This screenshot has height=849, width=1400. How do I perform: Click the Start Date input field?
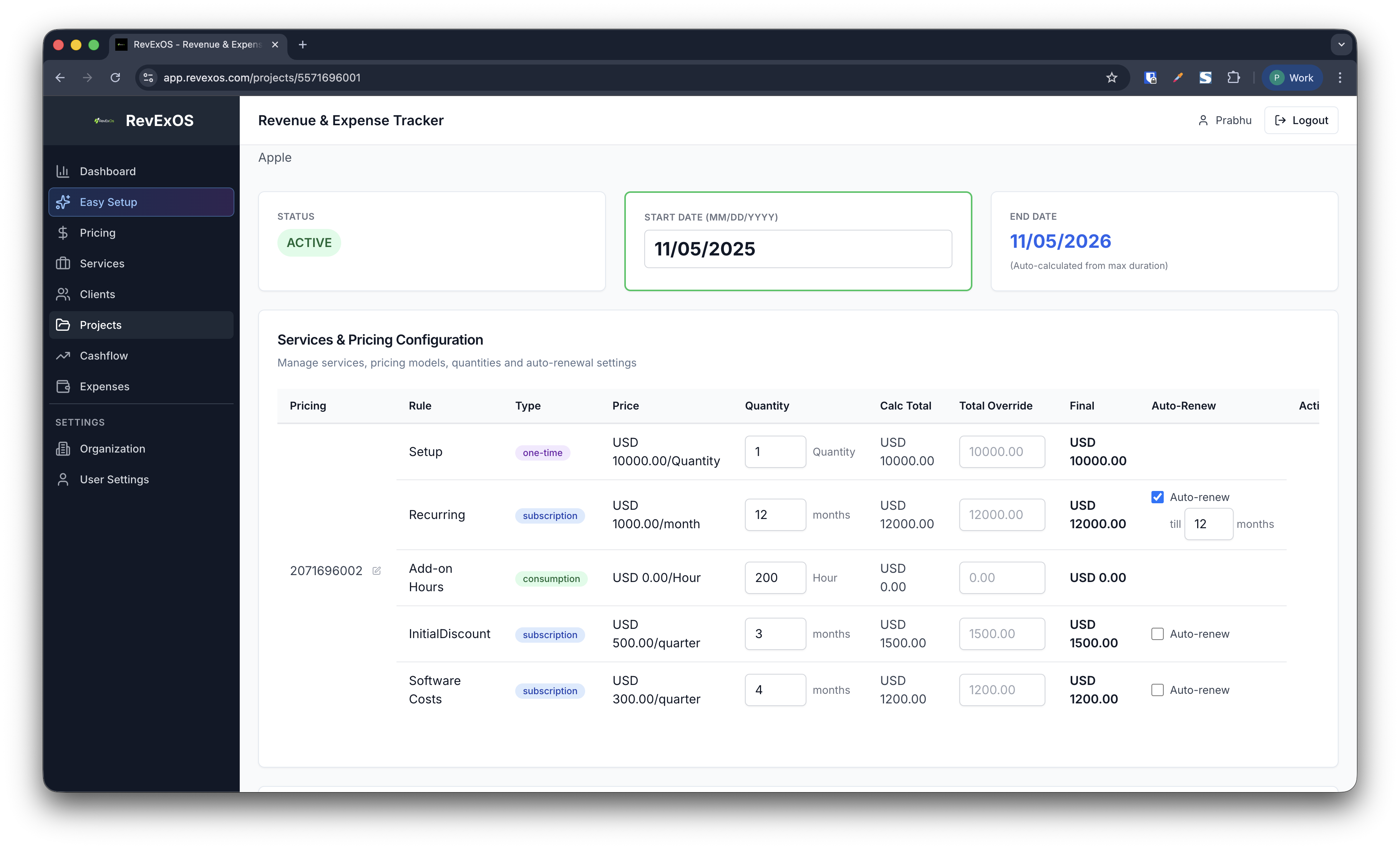tap(797, 249)
